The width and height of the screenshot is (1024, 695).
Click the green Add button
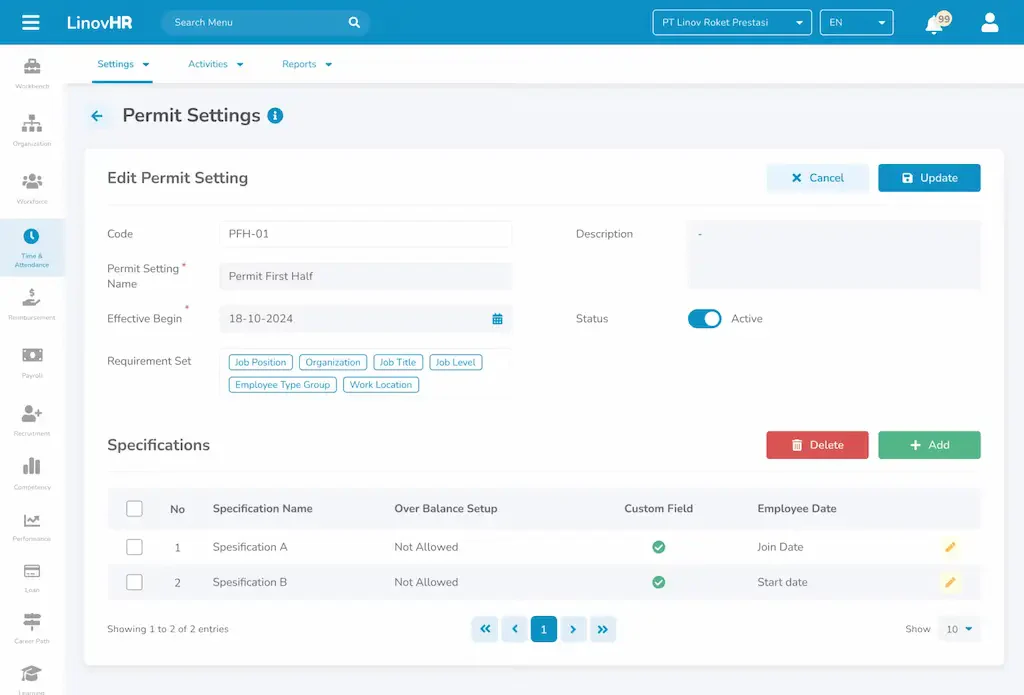click(929, 445)
